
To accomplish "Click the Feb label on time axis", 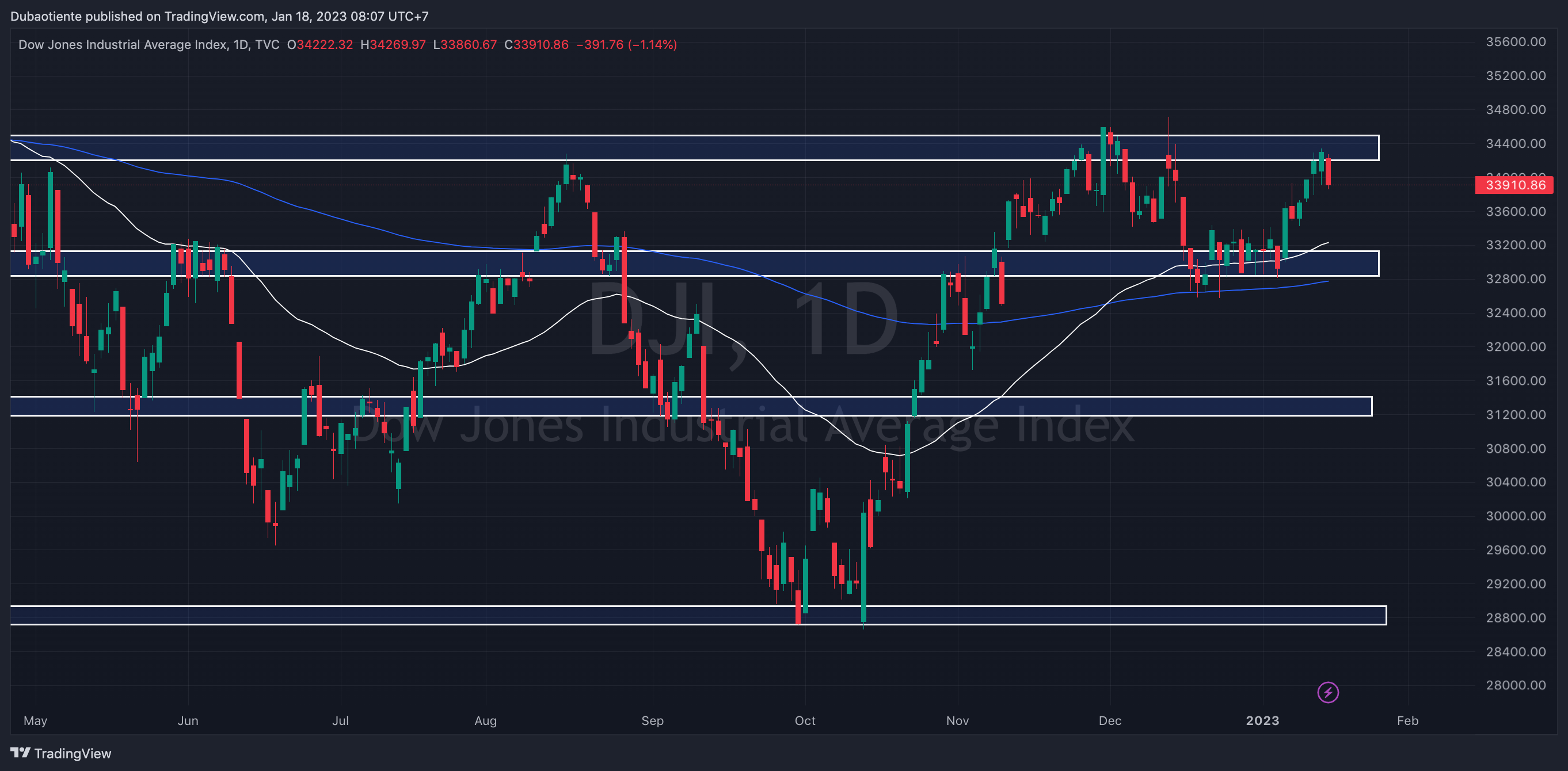I will (1408, 721).
